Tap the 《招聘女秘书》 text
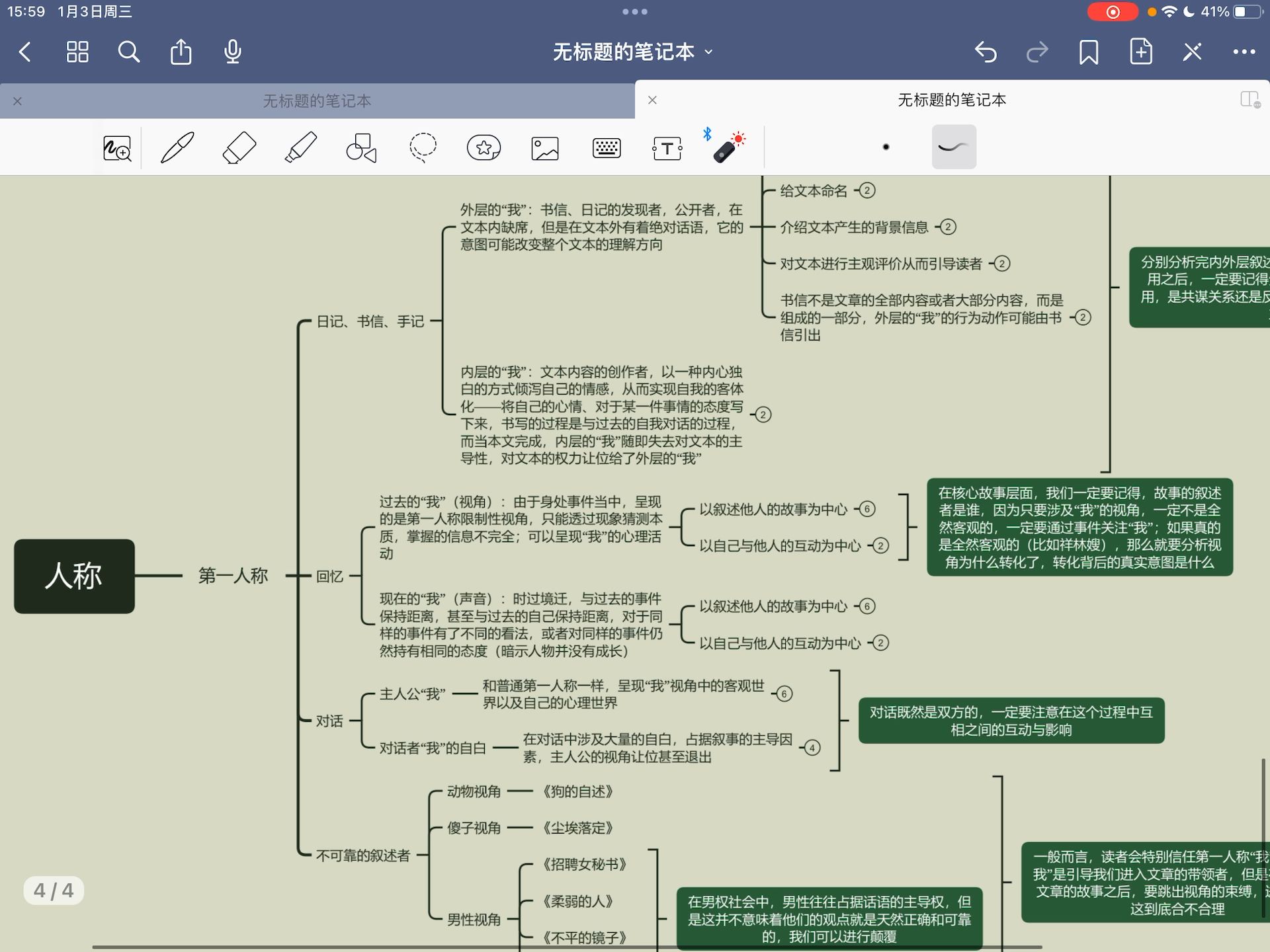The height and width of the screenshot is (952, 1270). point(585,865)
